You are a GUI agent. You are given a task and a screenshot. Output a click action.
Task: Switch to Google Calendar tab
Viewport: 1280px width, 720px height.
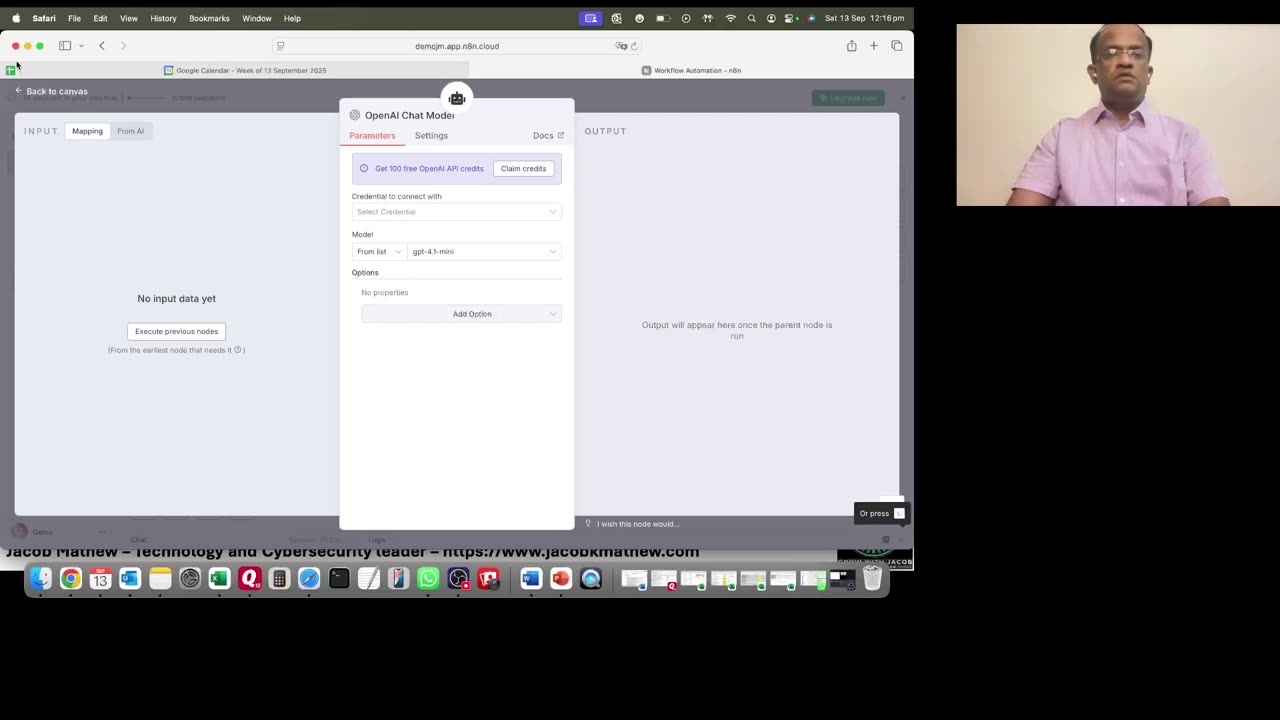(x=244, y=70)
